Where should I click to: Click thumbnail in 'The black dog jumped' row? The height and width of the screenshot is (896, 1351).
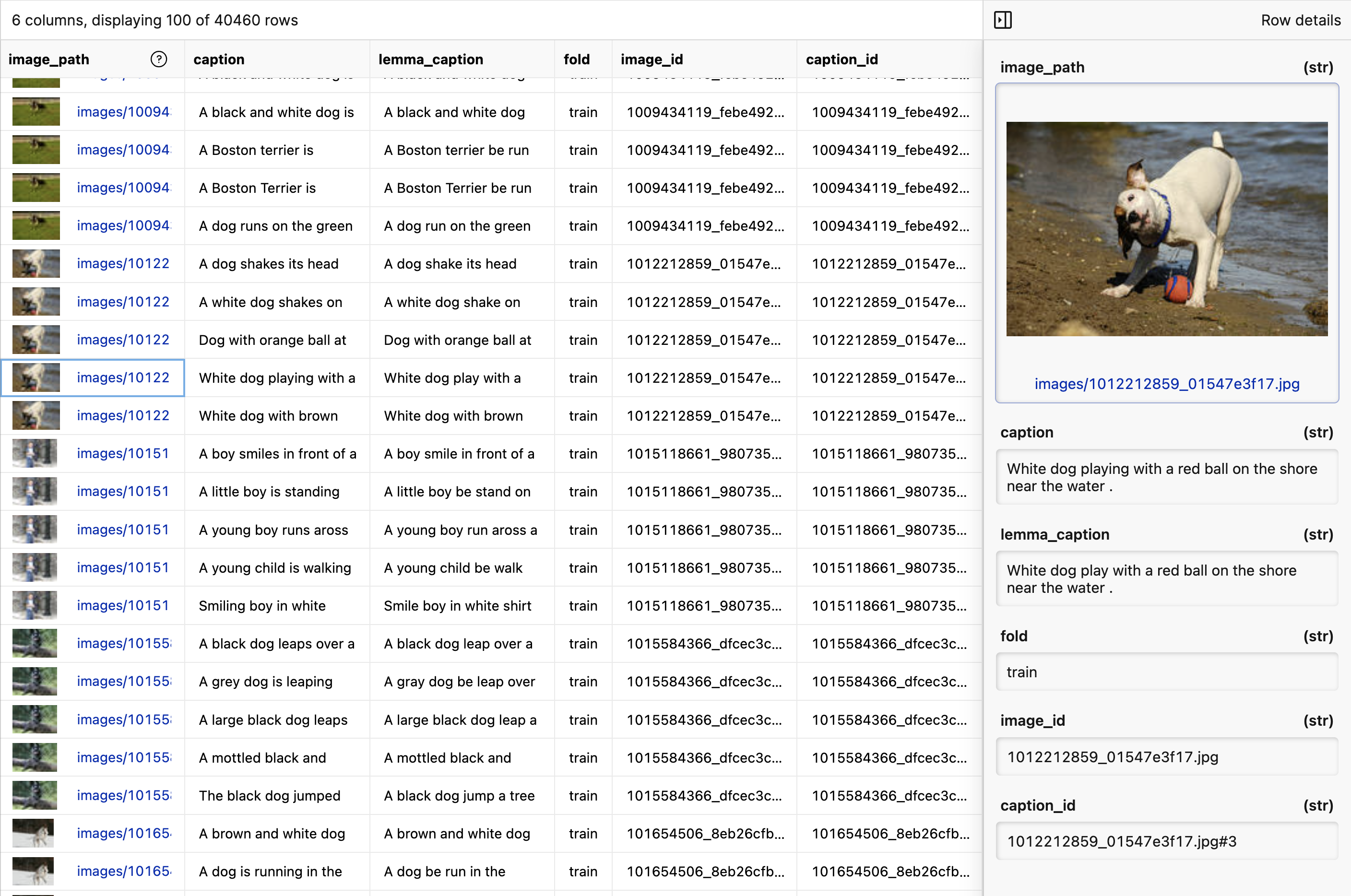coord(35,795)
